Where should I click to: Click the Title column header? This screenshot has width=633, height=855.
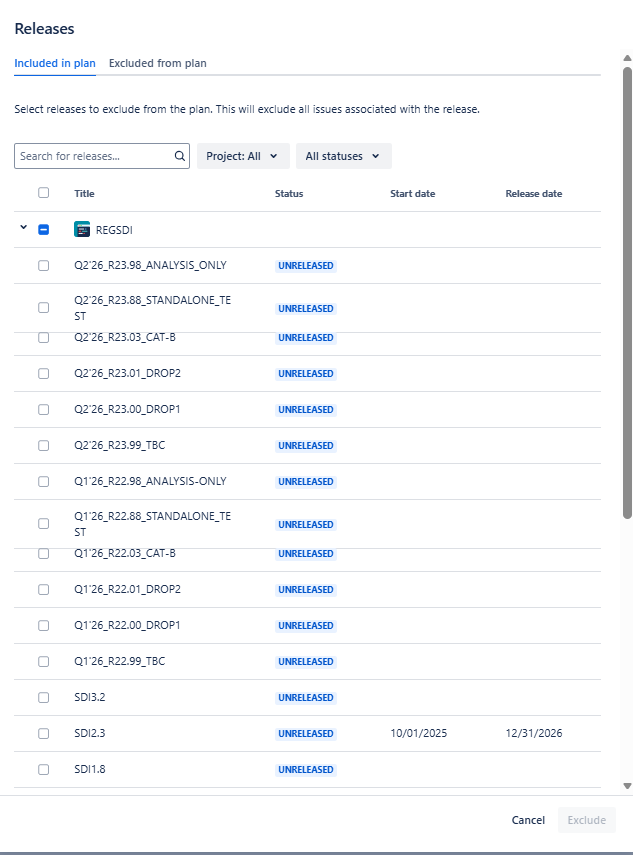click(85, 194)
